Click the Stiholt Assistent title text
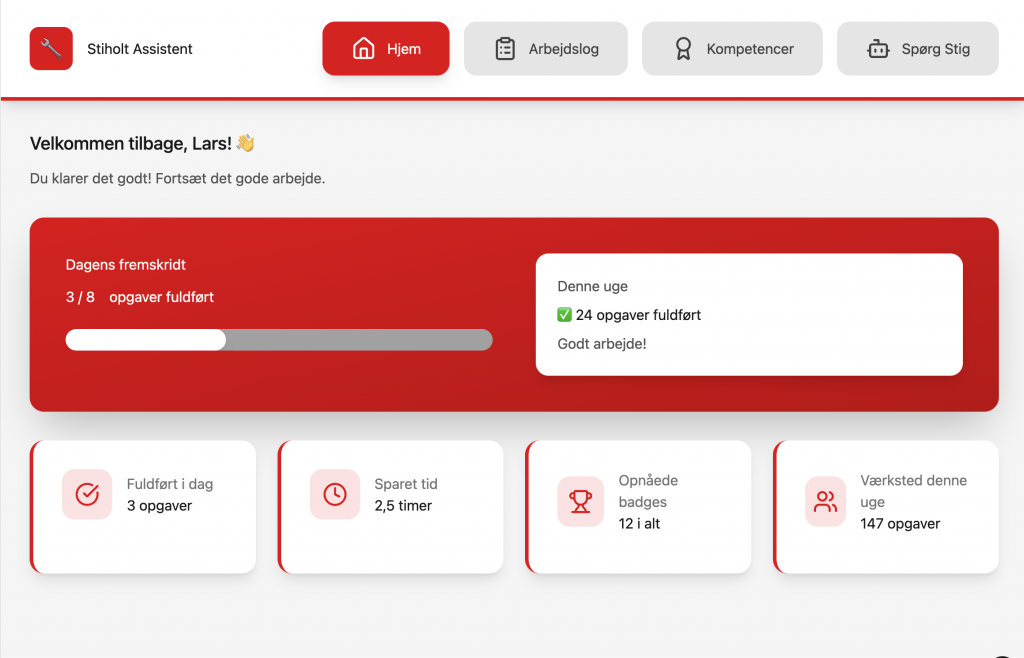Screen dimensions: 1024x658 pyautogui.click(x=140, y=49)
